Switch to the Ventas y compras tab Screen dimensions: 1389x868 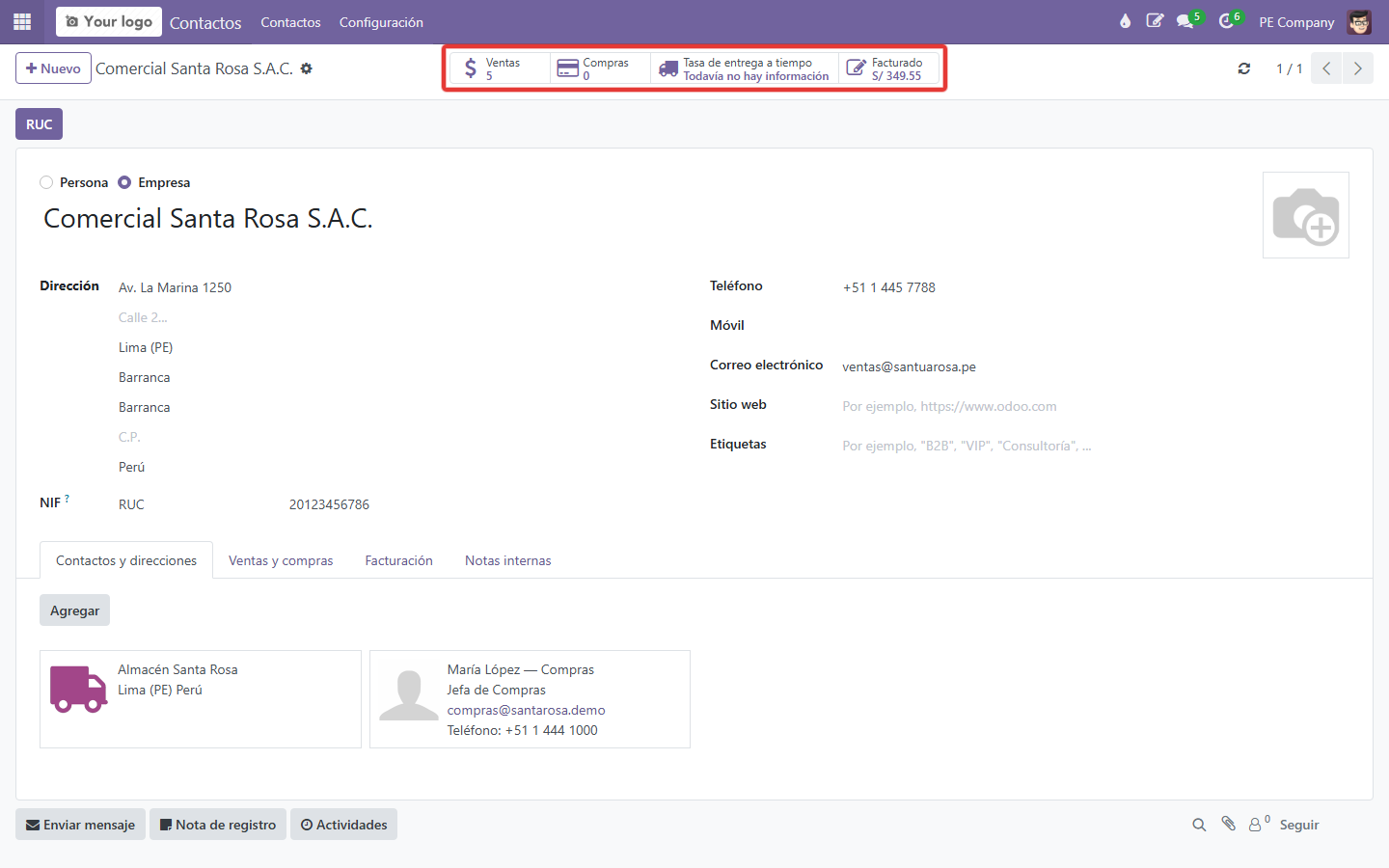[281, 560]
